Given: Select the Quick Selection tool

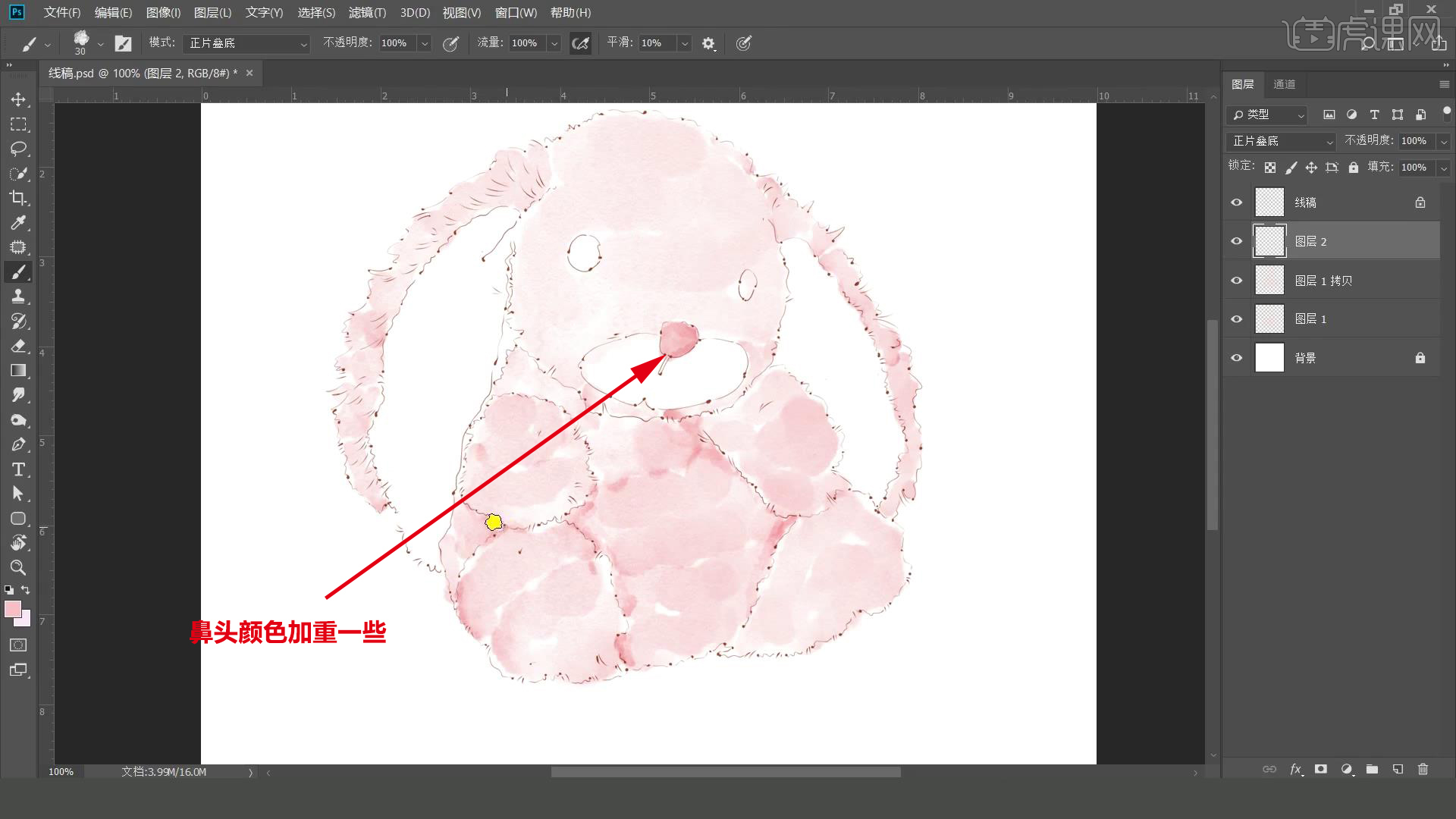Looking at the screenshot, I should pos(18,174).
